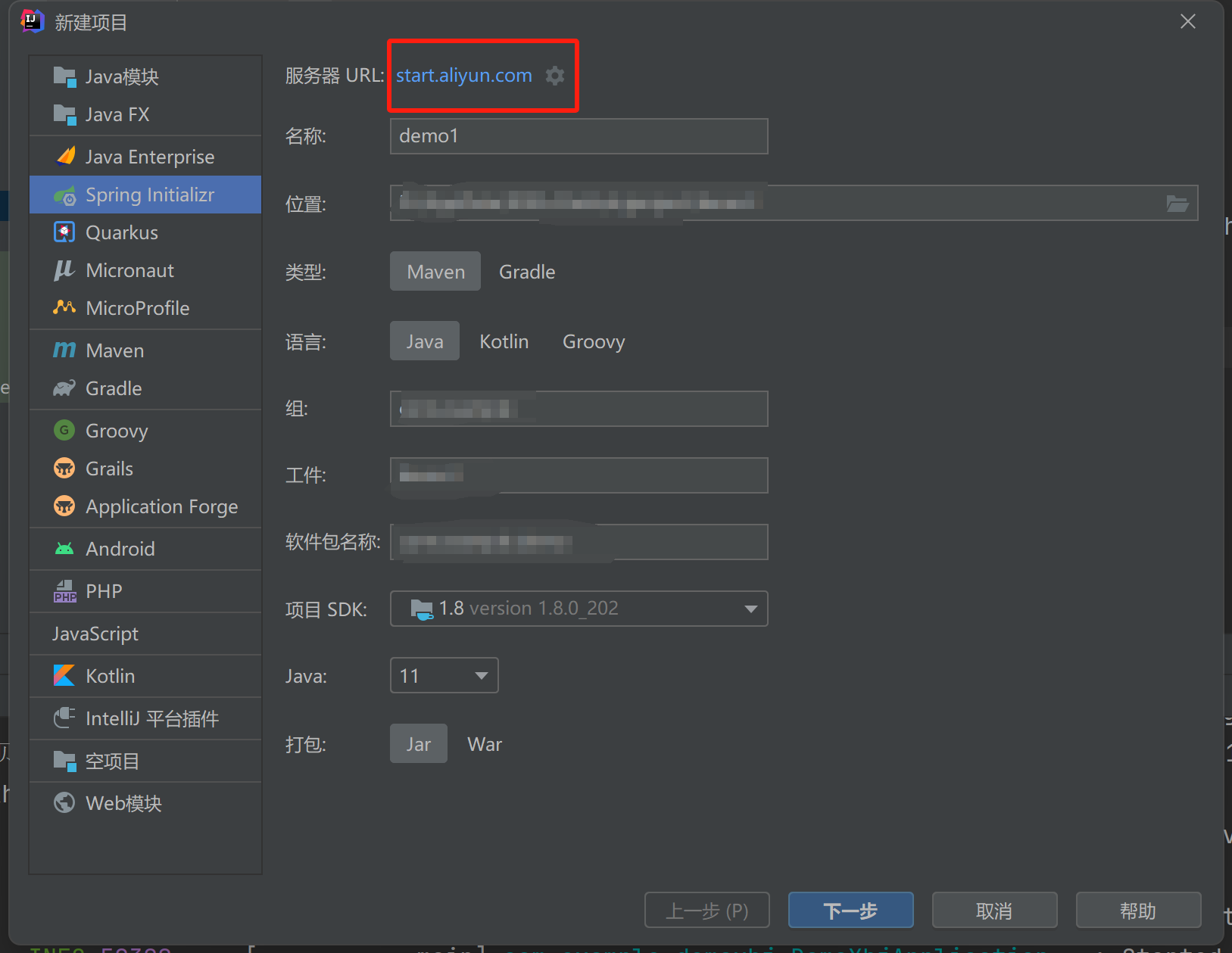Screen dimensions: 1232x953
Task: Select Spring Initializr project type
Action: [145, 195]
